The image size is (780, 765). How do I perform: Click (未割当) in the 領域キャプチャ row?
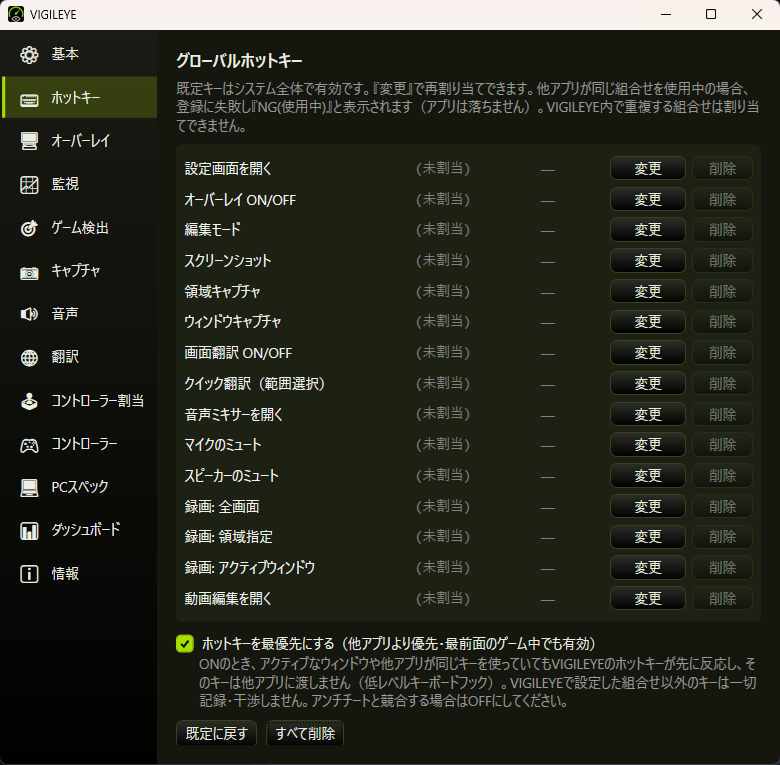[443, 291]
